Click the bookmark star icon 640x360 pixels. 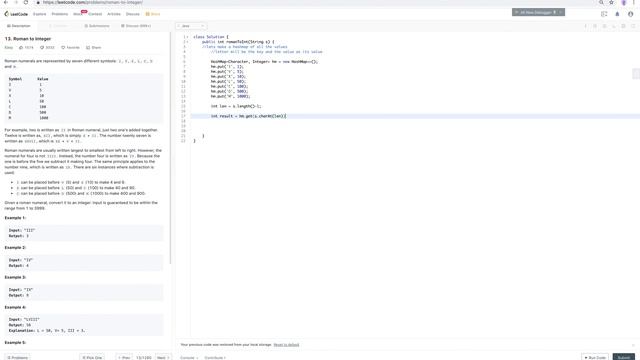click(611, 2)
